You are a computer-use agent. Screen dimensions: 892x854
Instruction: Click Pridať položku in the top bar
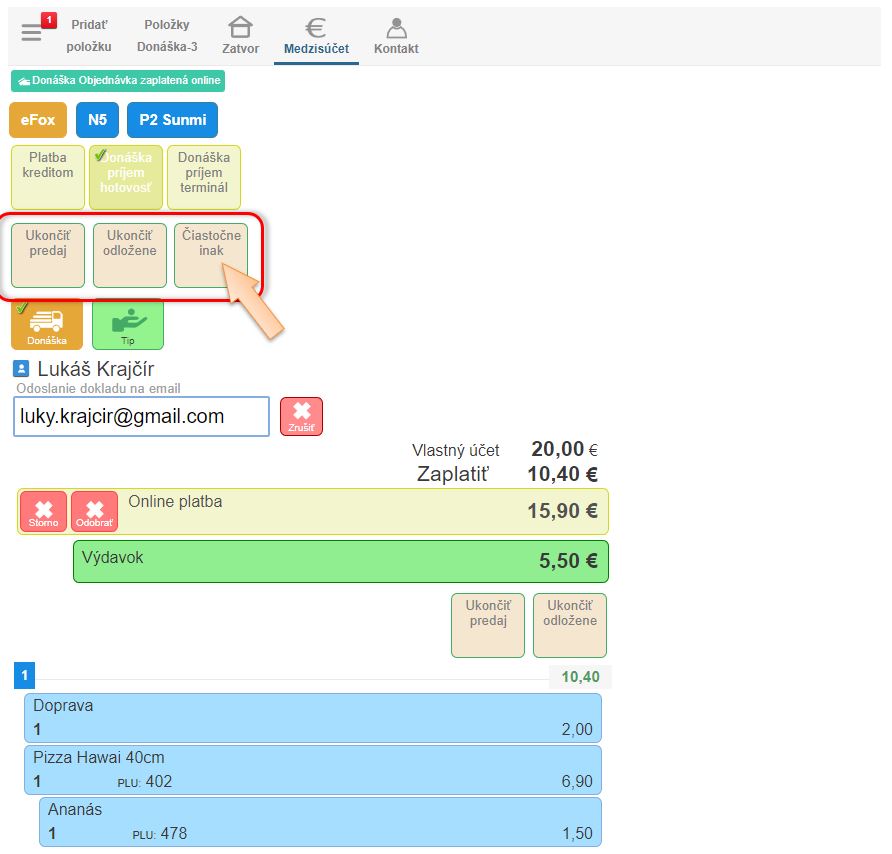(89, 35)
